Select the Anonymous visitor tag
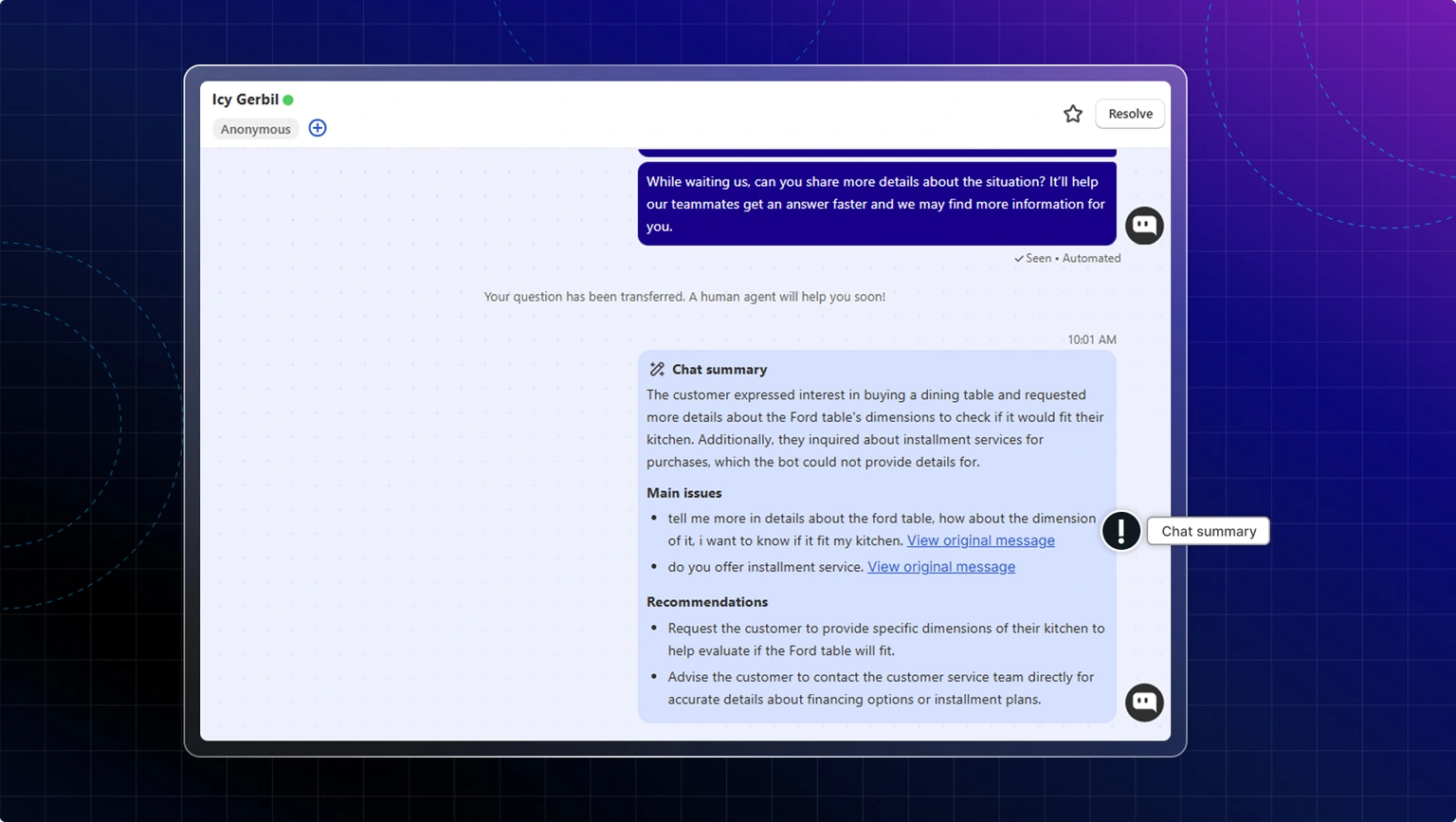This screenshot has width=1456, height=822. pos(255,128)
